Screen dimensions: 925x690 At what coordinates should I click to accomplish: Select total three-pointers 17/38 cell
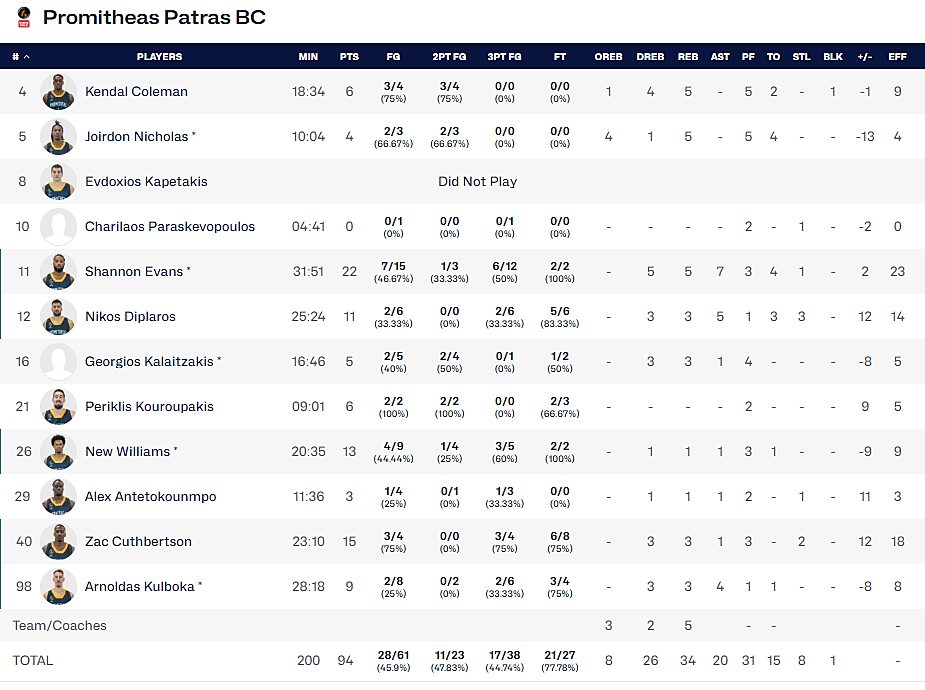click(504, 661)
